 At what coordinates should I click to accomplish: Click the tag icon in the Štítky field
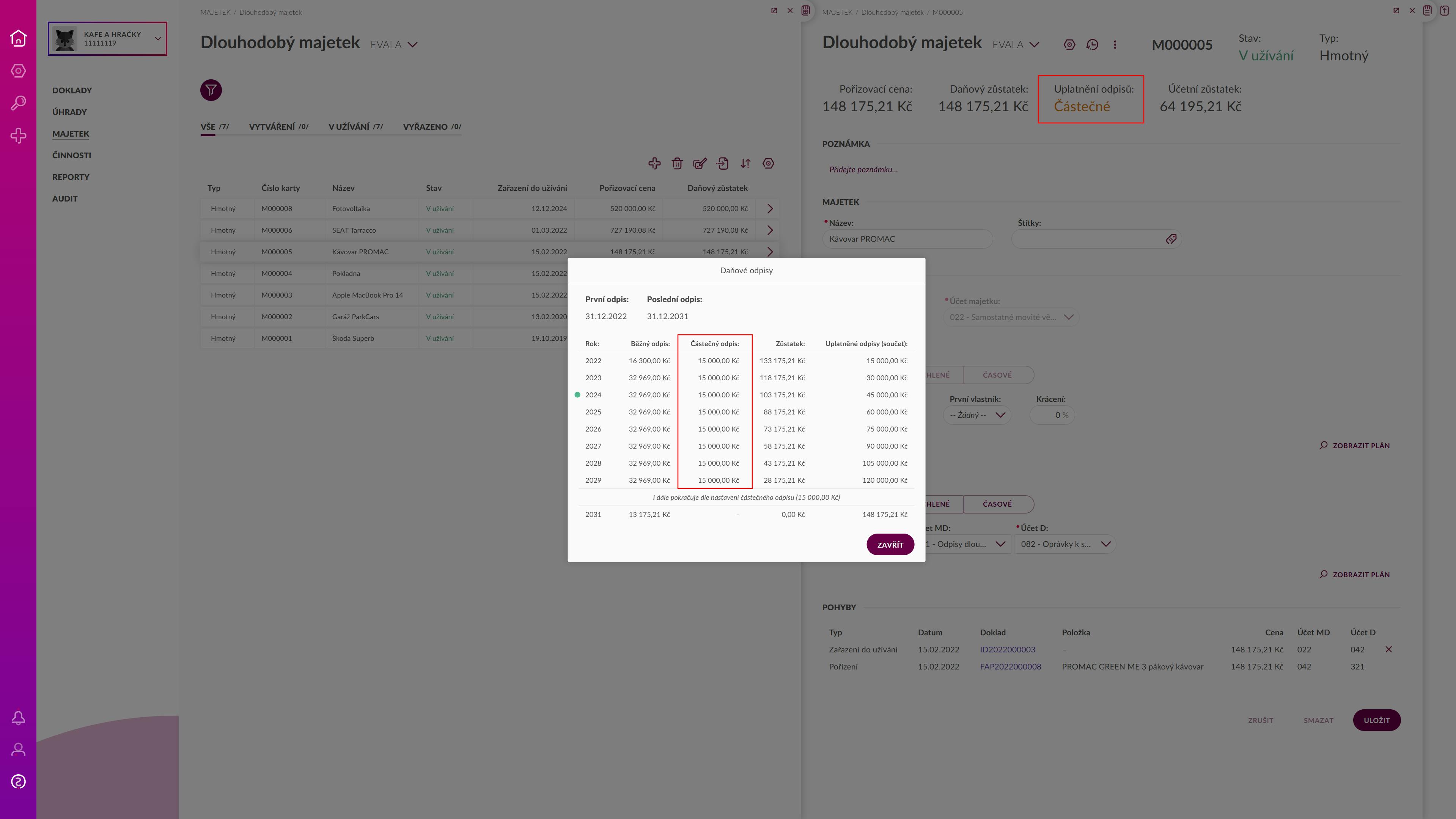(x=1171, y=239)
